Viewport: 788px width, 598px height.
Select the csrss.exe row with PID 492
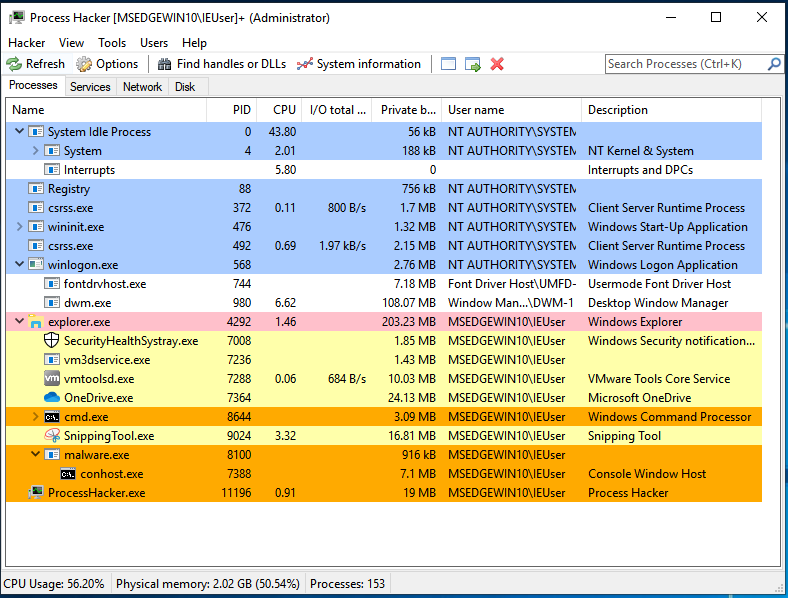coord(384,246)
